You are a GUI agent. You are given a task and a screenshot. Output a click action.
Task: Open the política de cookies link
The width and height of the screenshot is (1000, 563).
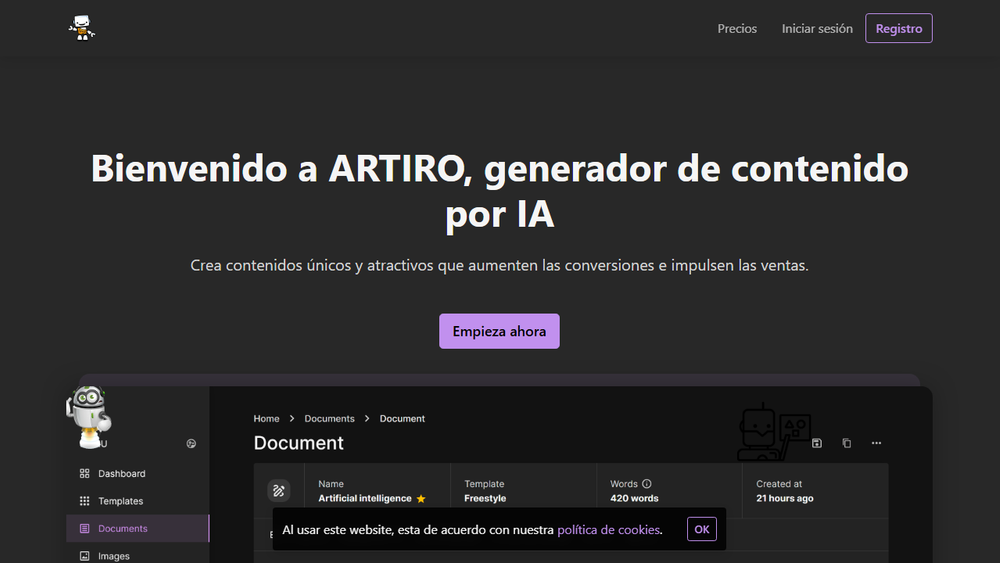tap(608, 530)
